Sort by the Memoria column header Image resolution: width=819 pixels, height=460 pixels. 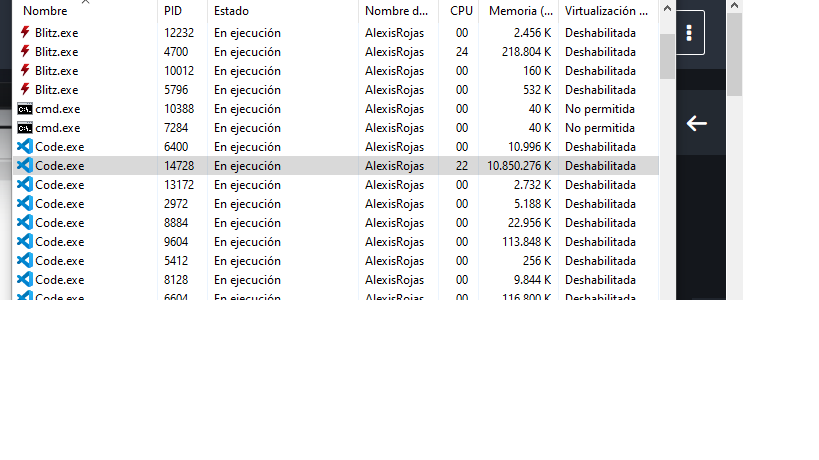click(x=519, y=10)
